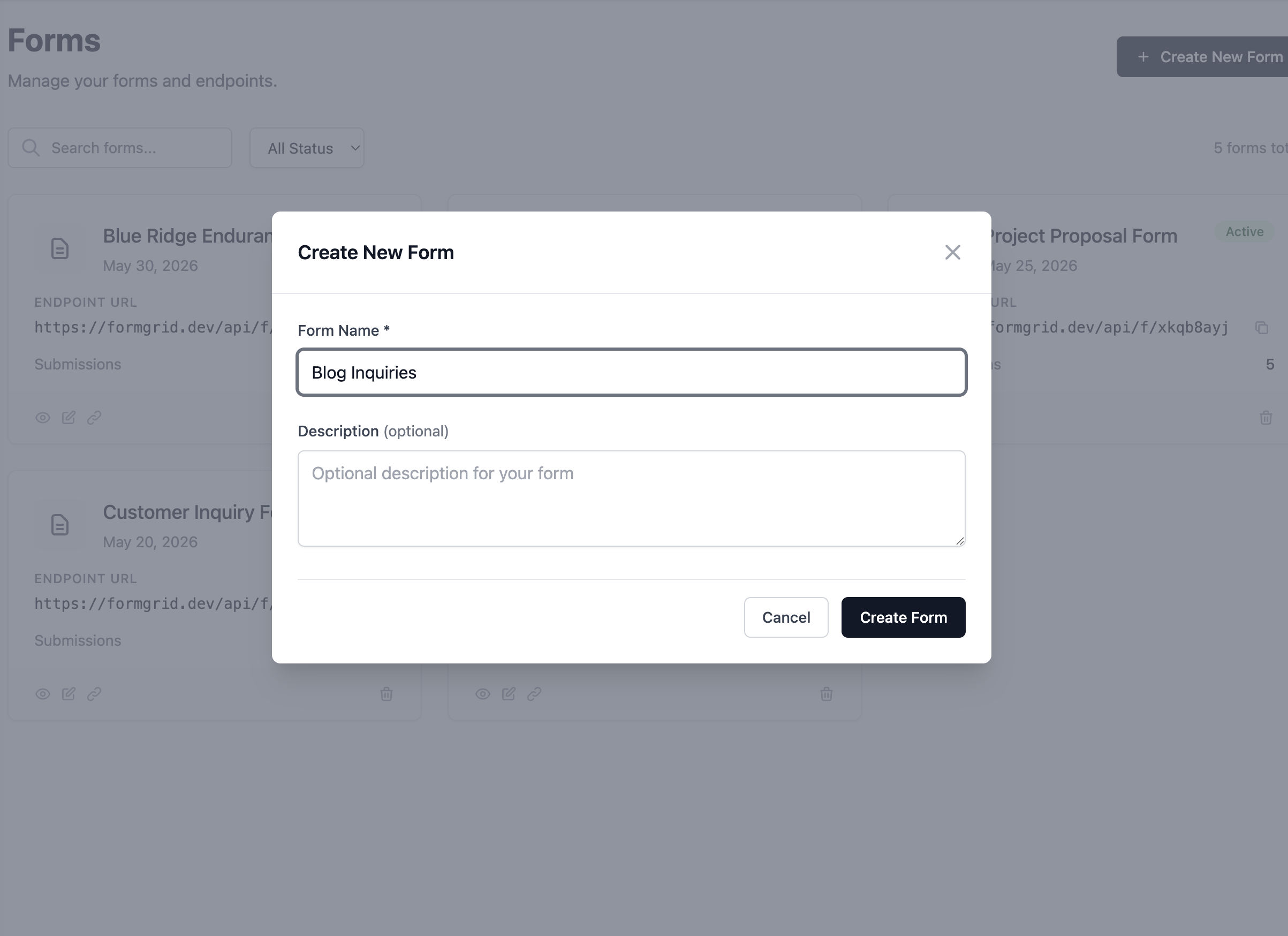View the Customer Inquiry form using eye icon

[x=43, y=694]
